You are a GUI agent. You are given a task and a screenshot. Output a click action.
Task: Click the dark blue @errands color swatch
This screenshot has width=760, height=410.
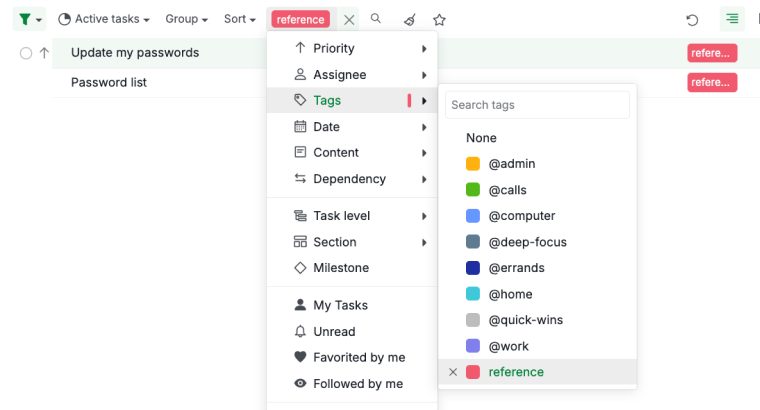pos(473,268)
